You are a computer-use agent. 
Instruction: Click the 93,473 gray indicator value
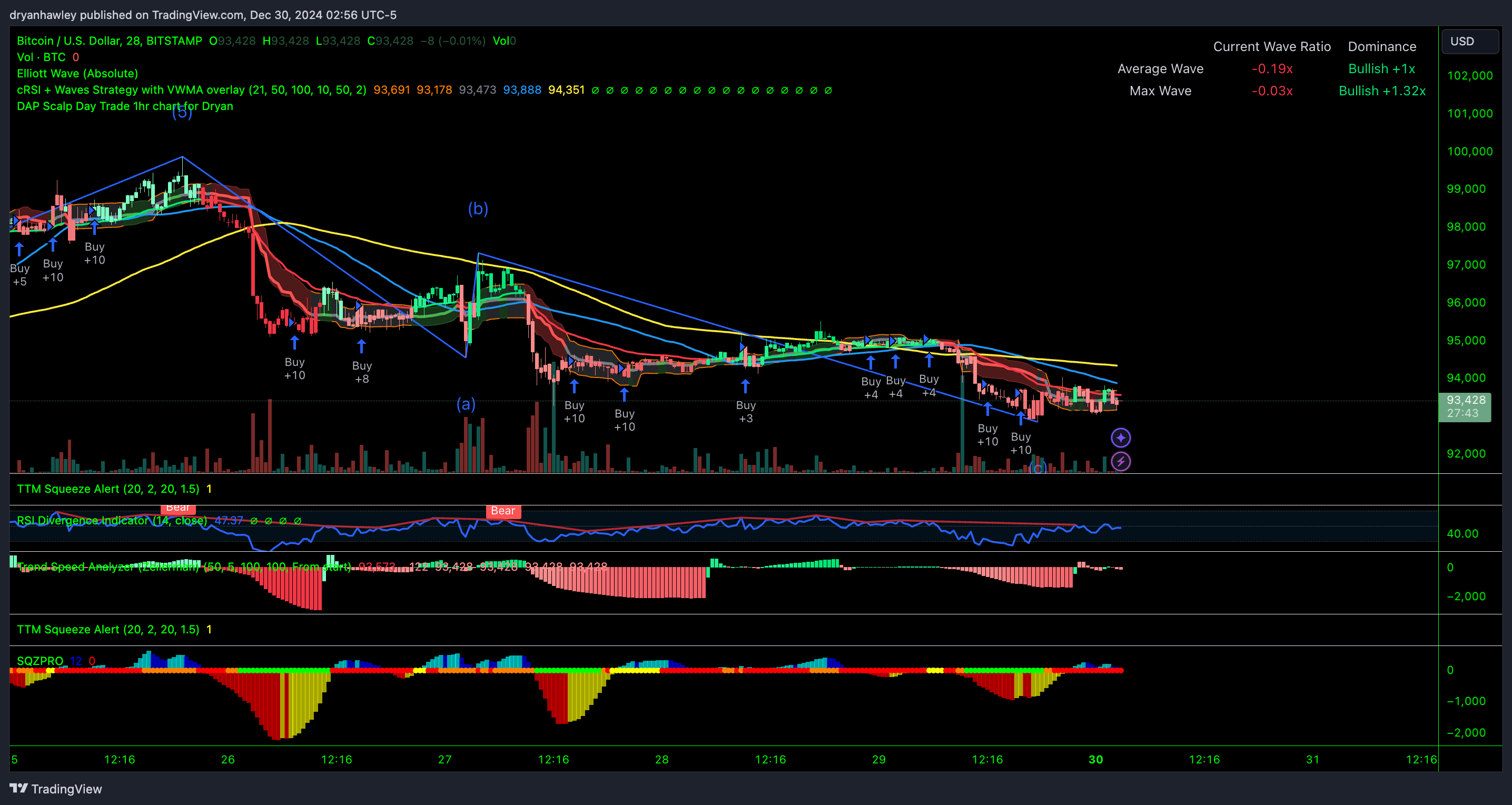[477, 90]
